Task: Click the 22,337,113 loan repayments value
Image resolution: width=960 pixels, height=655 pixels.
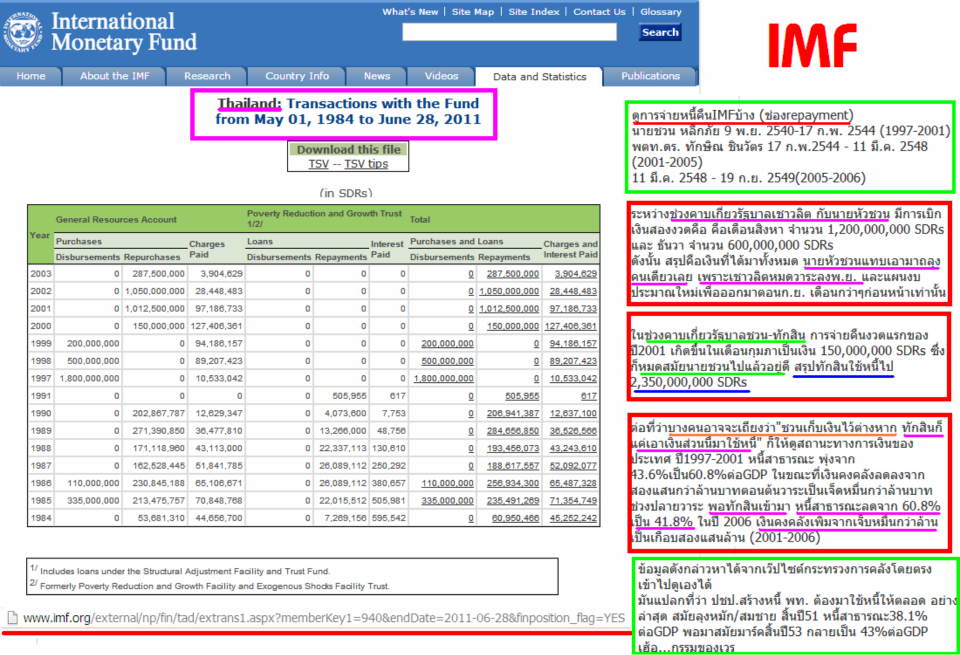Action: (343, 449)
